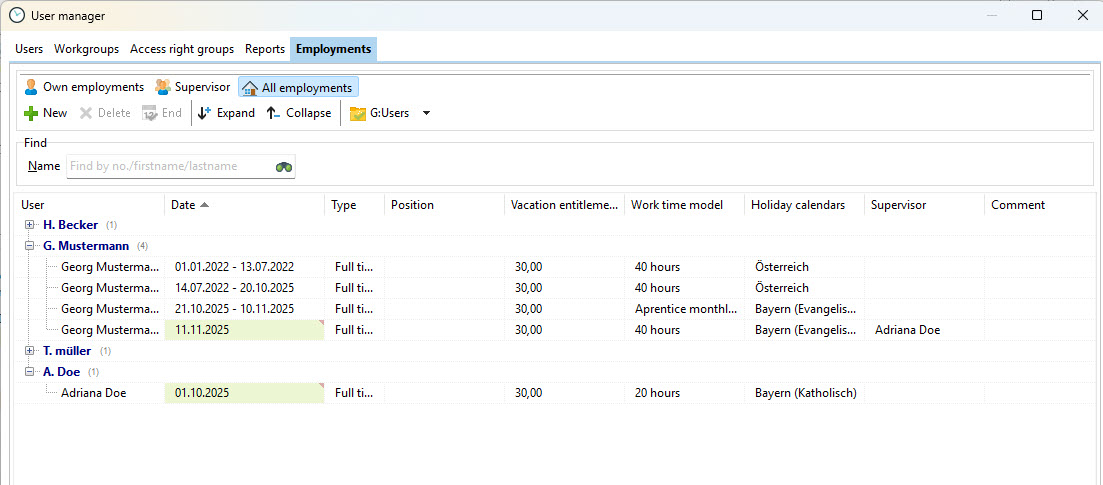Click the green plus New icon
This screenshot has height=485, width=1103.
(x=31, y=113)
